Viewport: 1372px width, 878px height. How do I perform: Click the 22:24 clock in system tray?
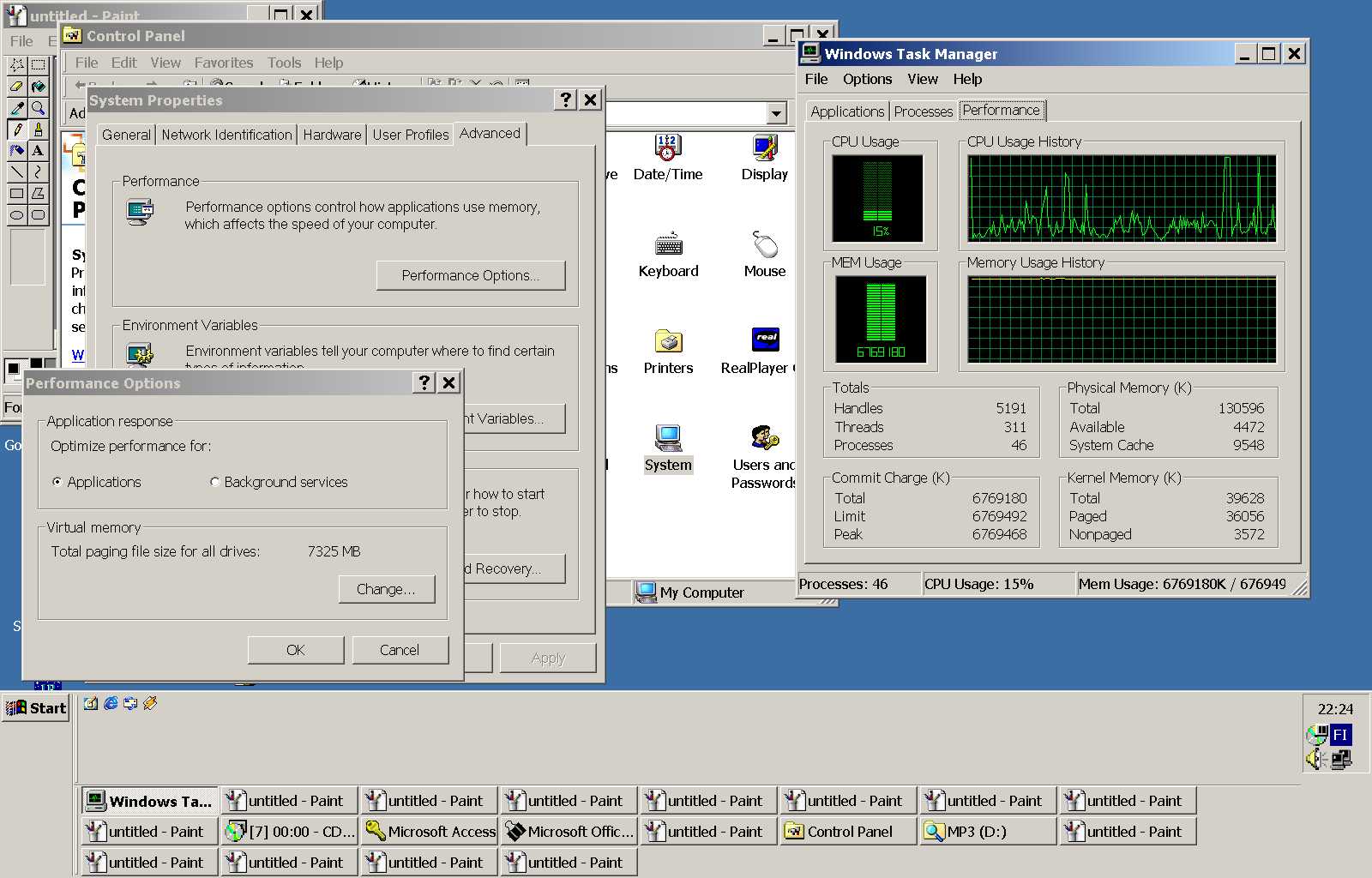pyautogui.click(x=1335, y=709)
